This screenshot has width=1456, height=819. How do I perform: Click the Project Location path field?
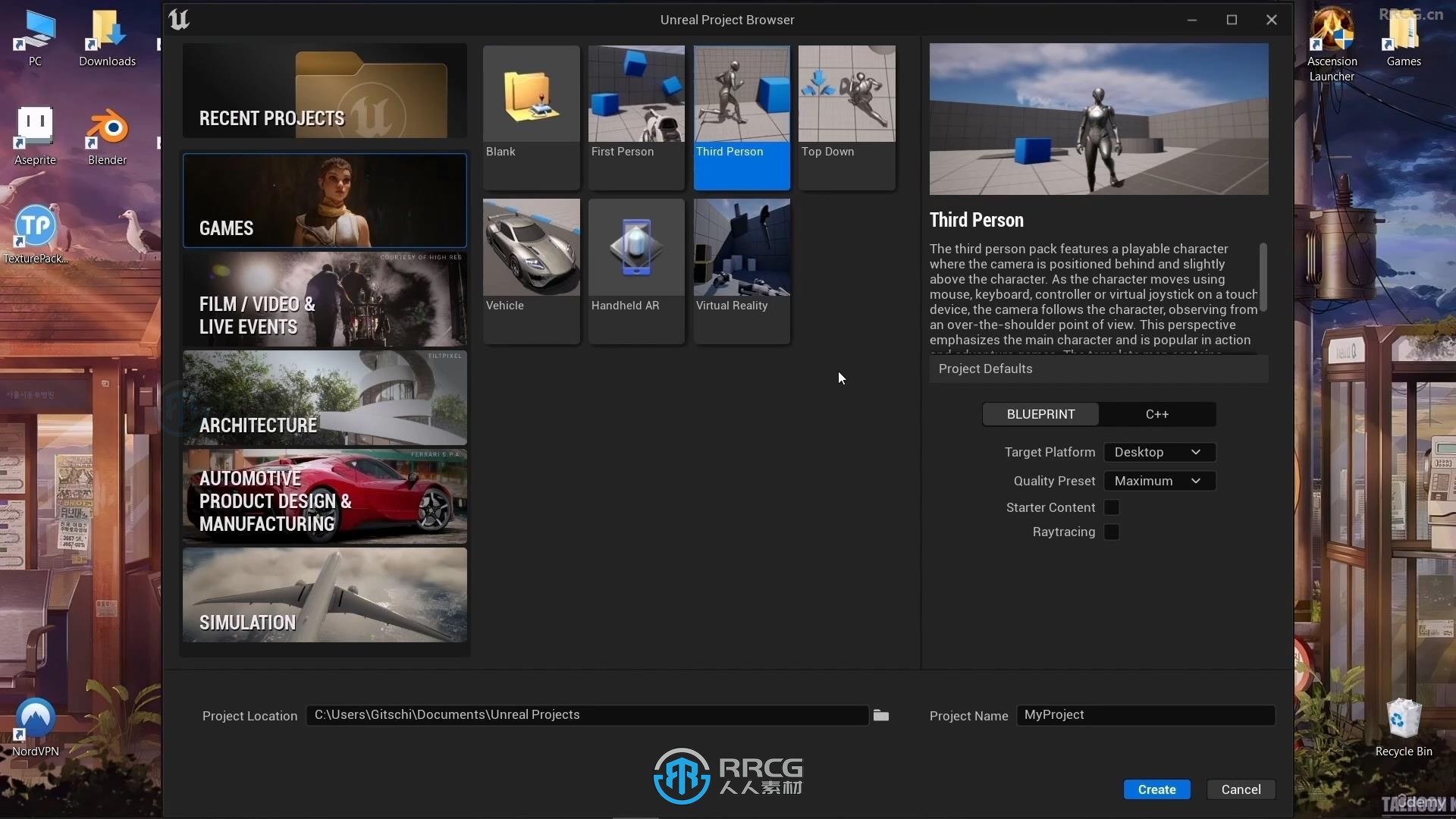(x=587, y=715)
